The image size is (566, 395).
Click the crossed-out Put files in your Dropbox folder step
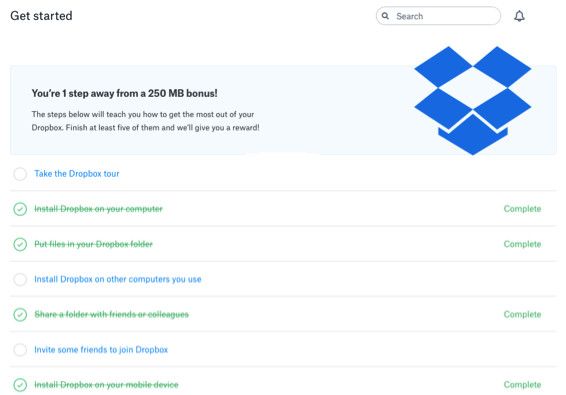pos(93,244)
